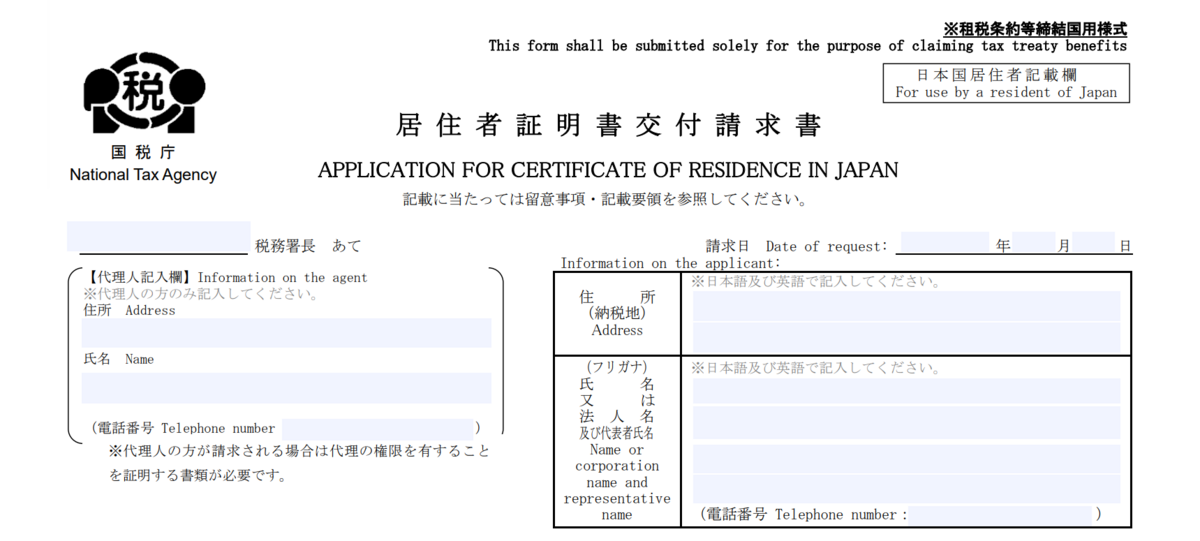Click the month field before 月

point(1033,243)
